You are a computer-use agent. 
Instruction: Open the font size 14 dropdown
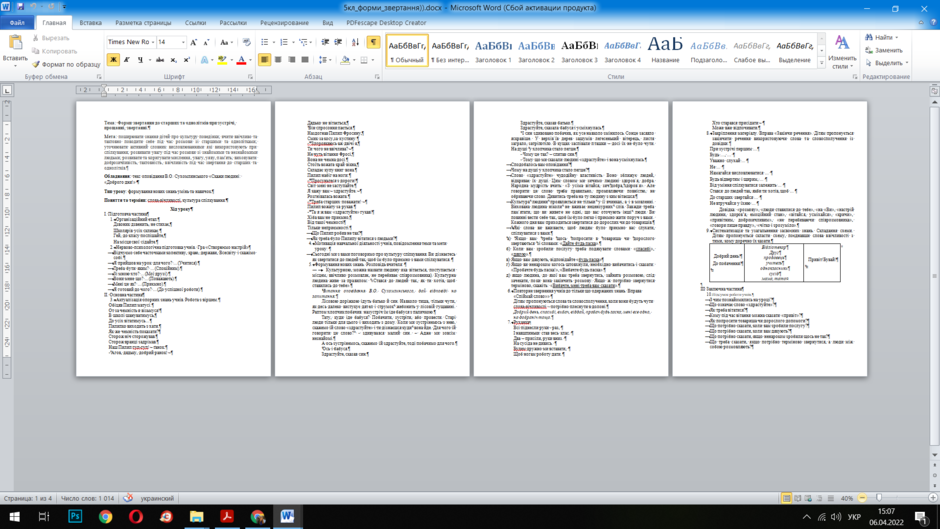pos(182,42)
